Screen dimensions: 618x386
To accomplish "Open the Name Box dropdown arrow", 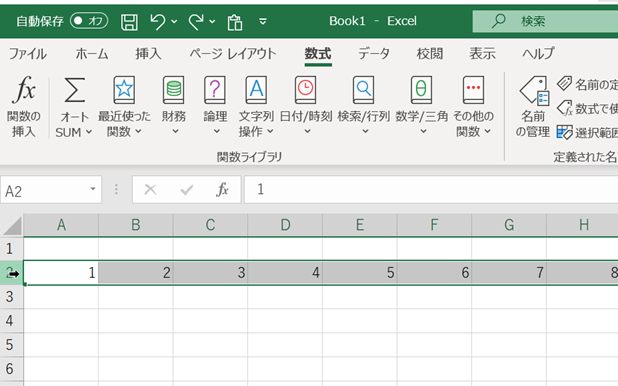I will pos(93,189).
